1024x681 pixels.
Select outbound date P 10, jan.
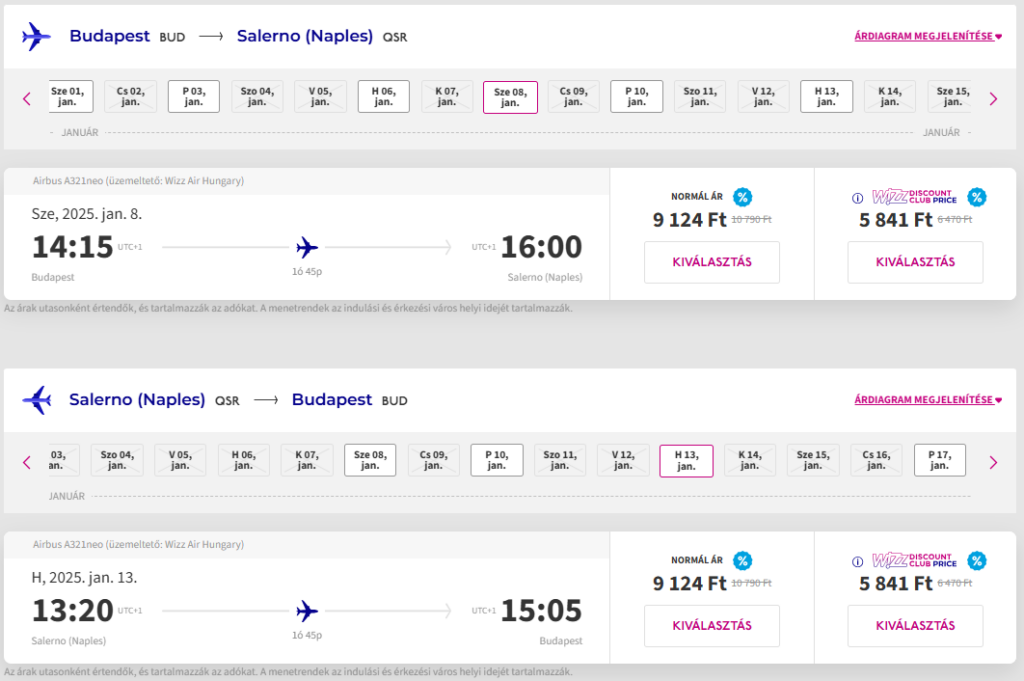click(x=637, y=97)
